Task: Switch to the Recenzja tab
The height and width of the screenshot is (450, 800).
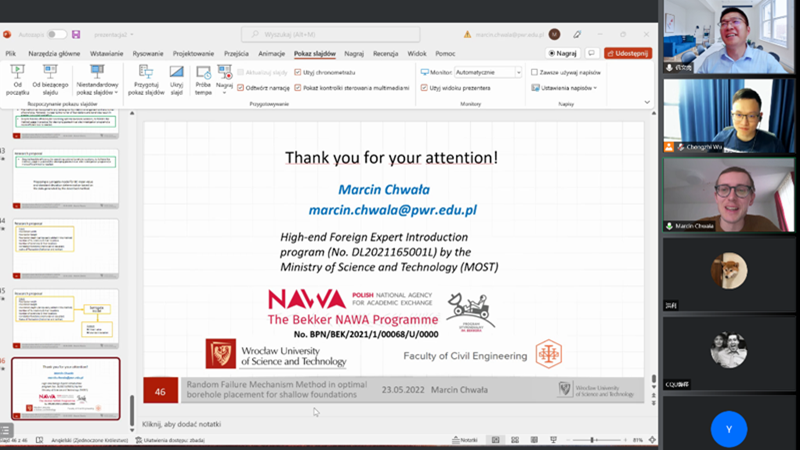Action: click(385, 54)
